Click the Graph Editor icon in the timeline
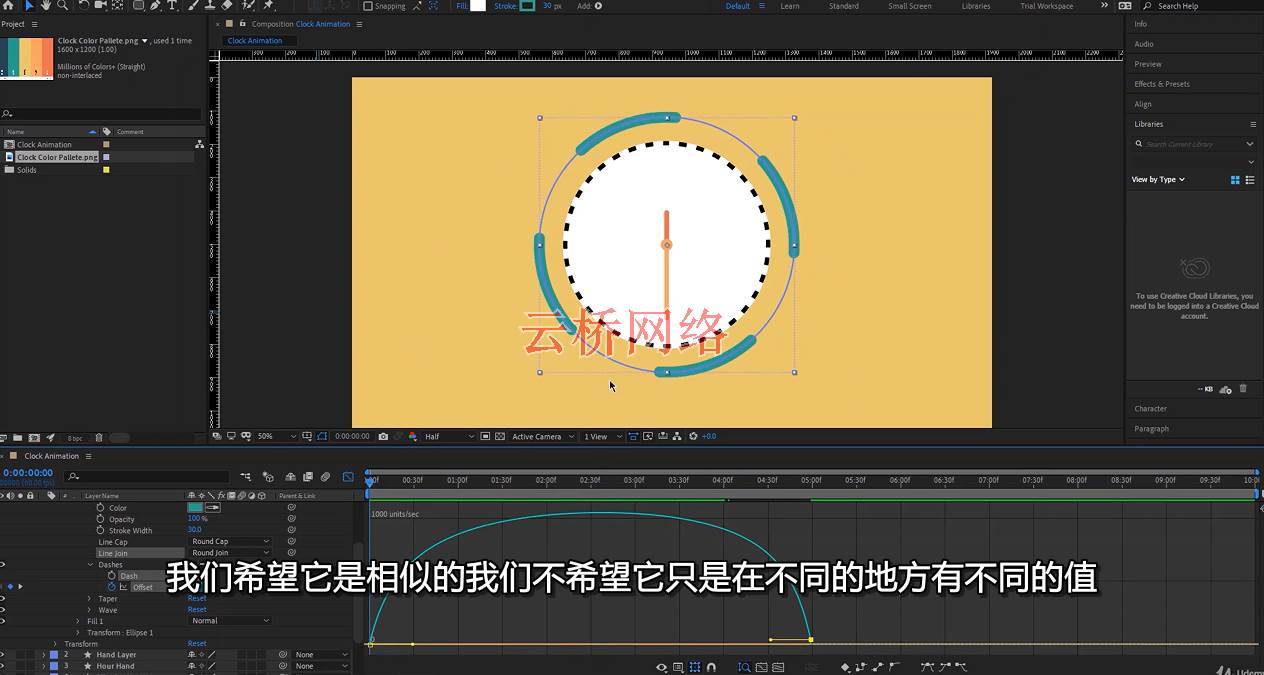This screenshot has width=1264, height=675. (x=348, y=477)
